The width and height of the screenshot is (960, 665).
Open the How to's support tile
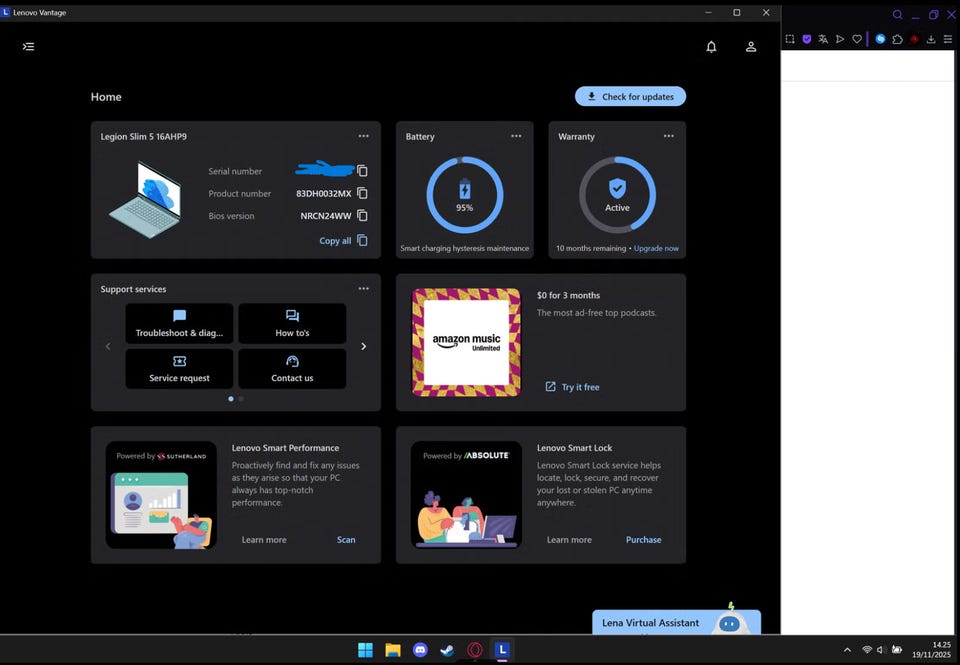[292, 323]
